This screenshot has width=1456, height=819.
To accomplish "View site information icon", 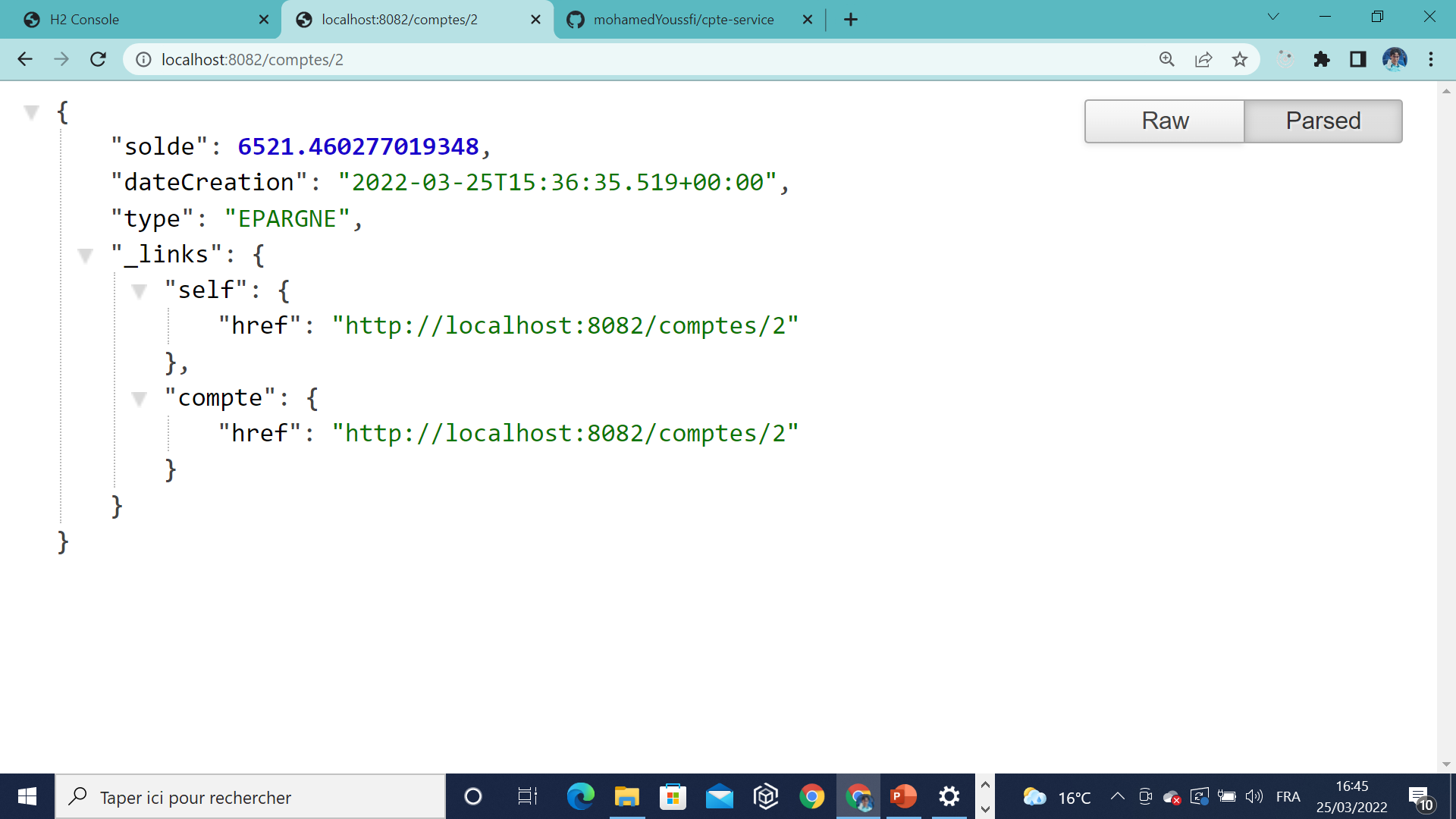I will pos(143,59).
